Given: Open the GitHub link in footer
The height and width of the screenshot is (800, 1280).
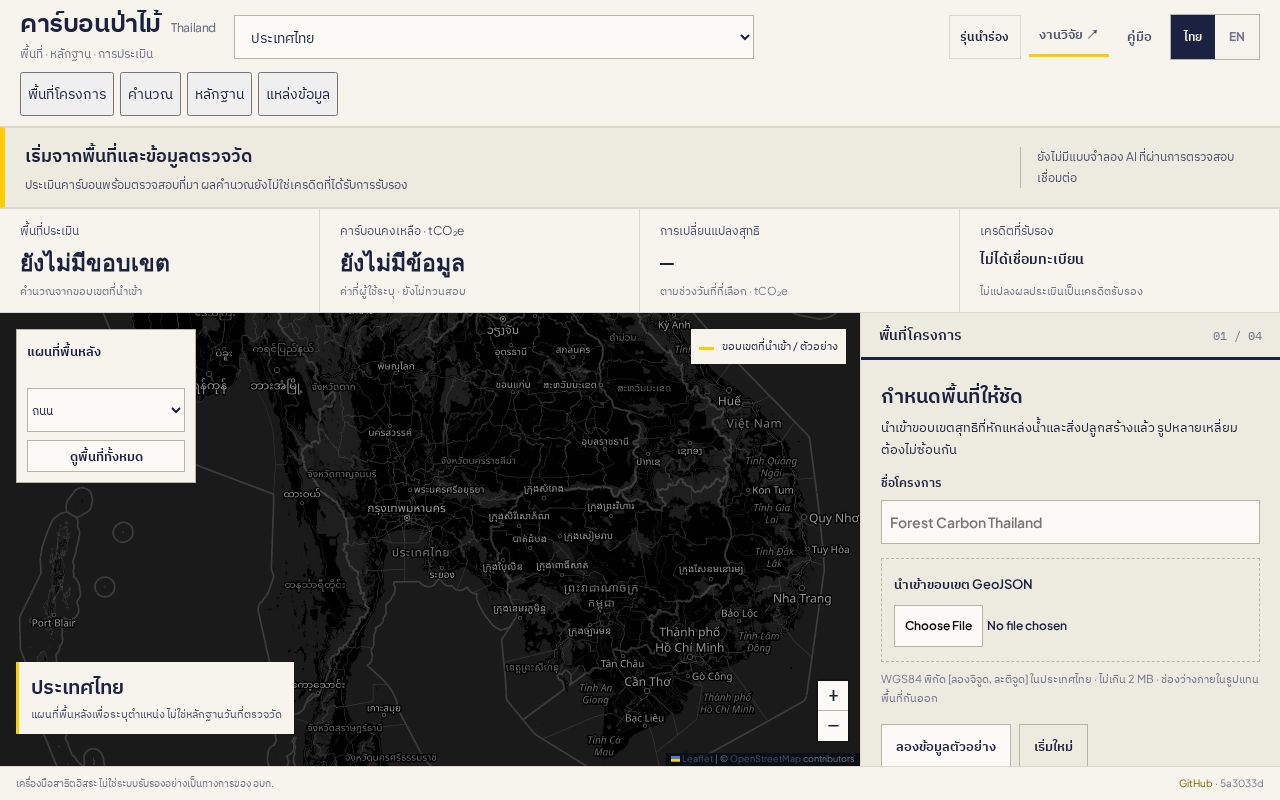Looking at the screenshot, I should (1195, 783).
